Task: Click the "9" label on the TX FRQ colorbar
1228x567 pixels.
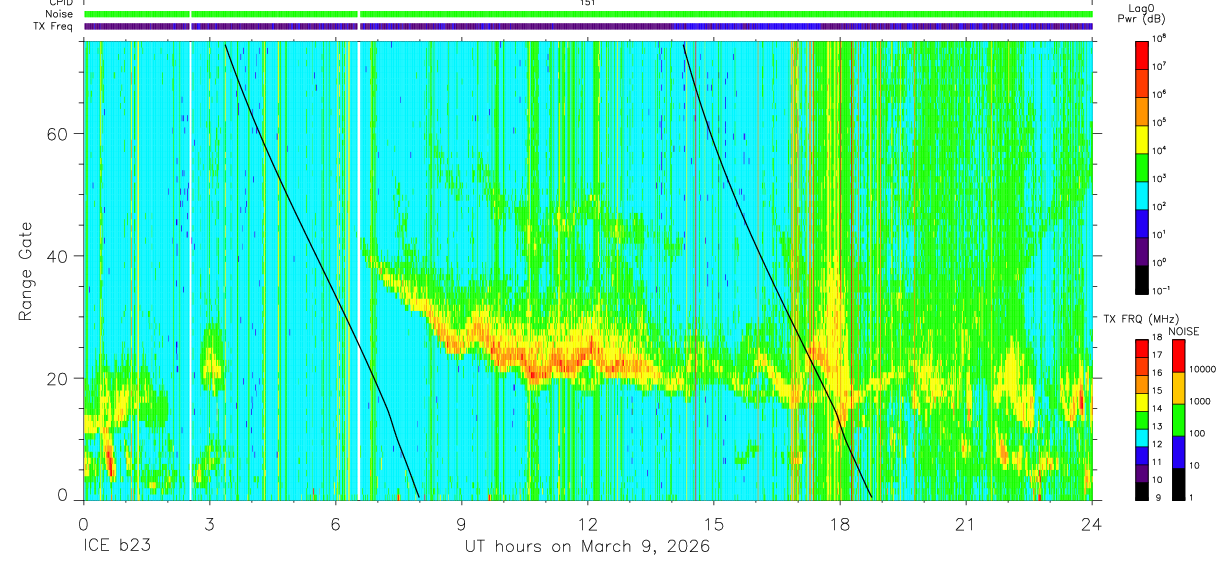Action: pos(1157,497)
